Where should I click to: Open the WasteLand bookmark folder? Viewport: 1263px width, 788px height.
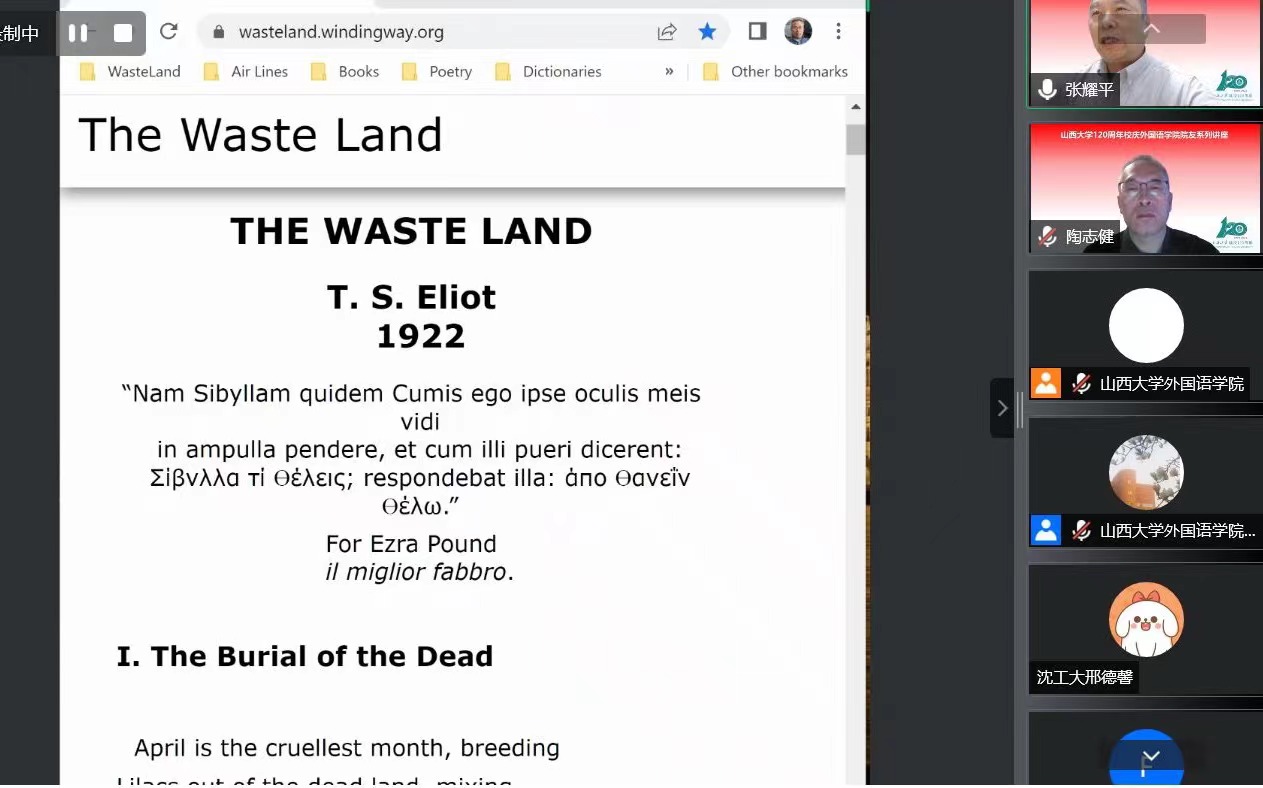[x=131, y=72]
